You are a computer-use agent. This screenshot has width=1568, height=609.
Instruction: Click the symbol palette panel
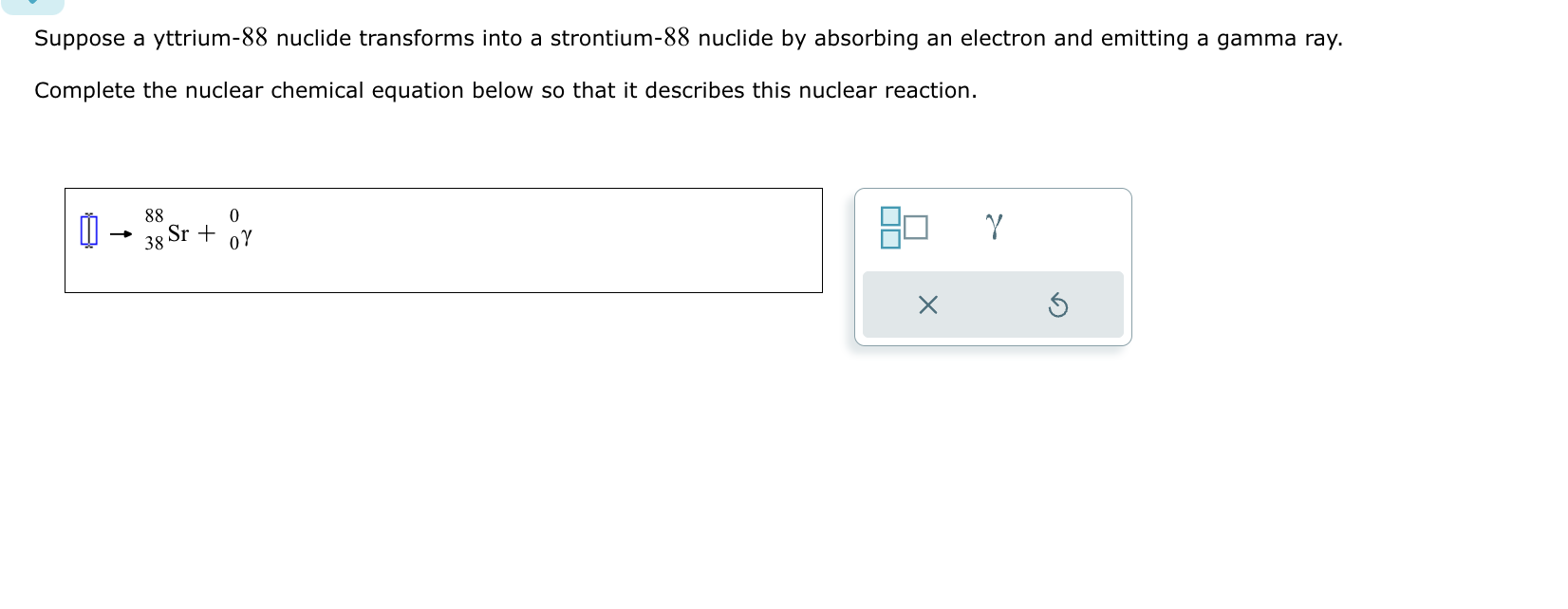pos(993,266)
